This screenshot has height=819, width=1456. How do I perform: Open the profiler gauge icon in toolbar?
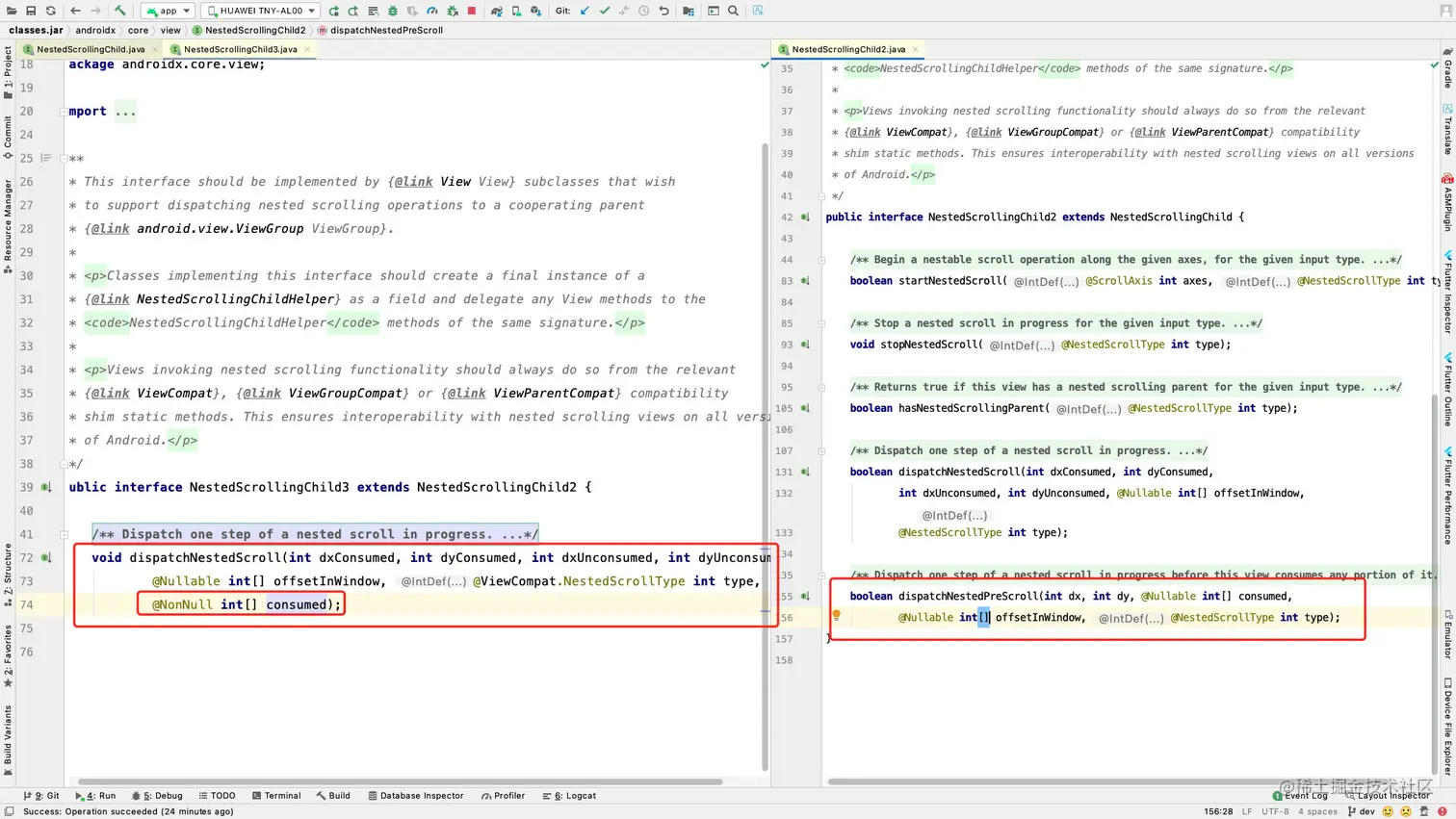(x=432, y=11)
